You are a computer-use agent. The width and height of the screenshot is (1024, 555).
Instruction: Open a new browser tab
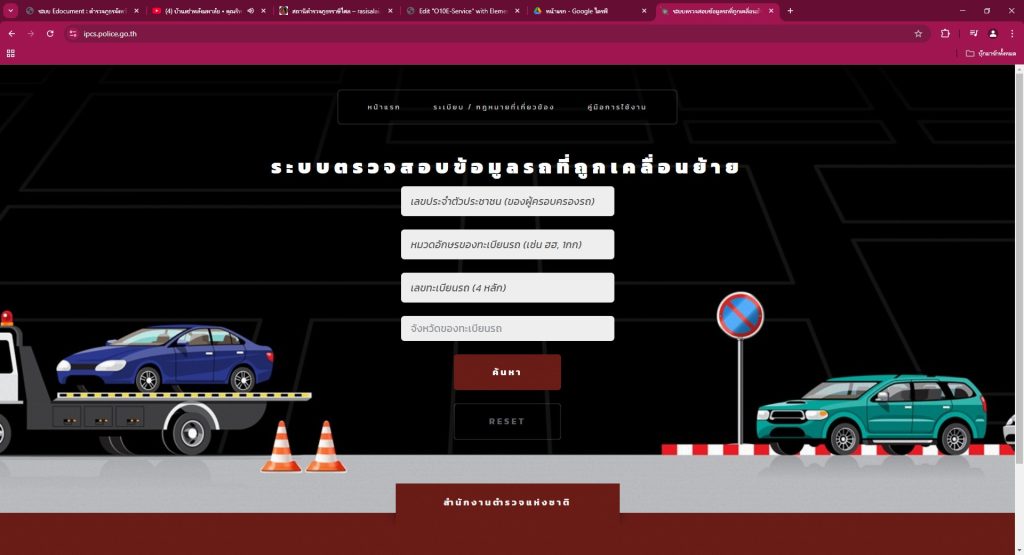[790, 11]
